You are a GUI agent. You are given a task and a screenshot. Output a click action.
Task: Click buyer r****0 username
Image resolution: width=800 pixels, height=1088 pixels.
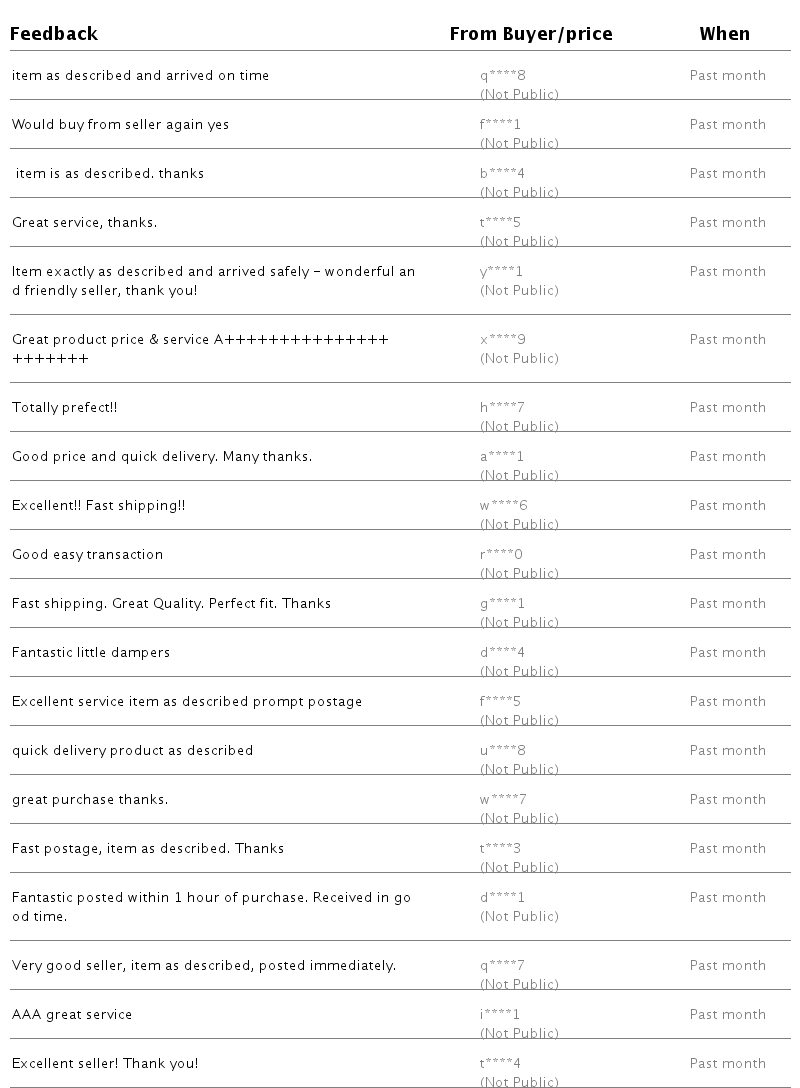pos(501,555)
